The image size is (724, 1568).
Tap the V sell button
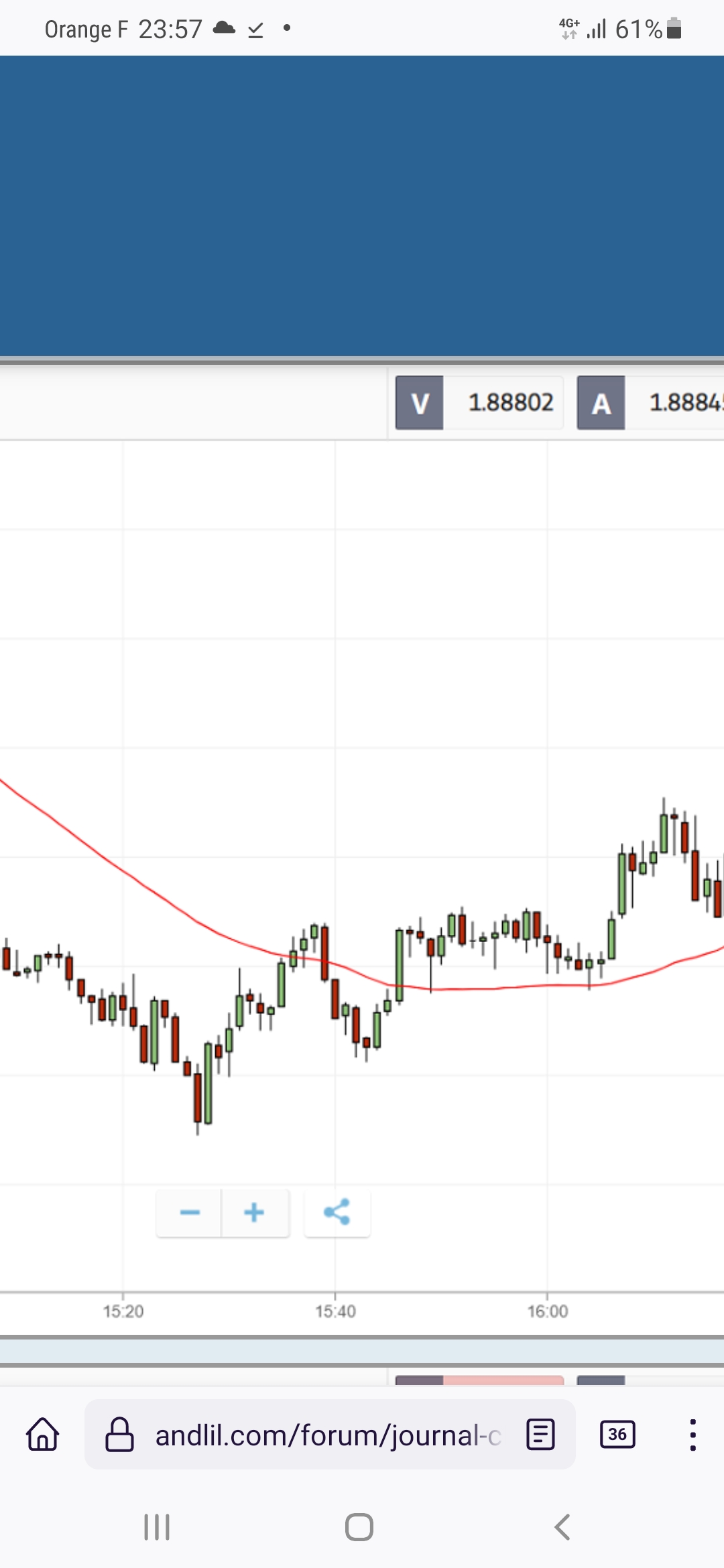click(x=420, y=403)
